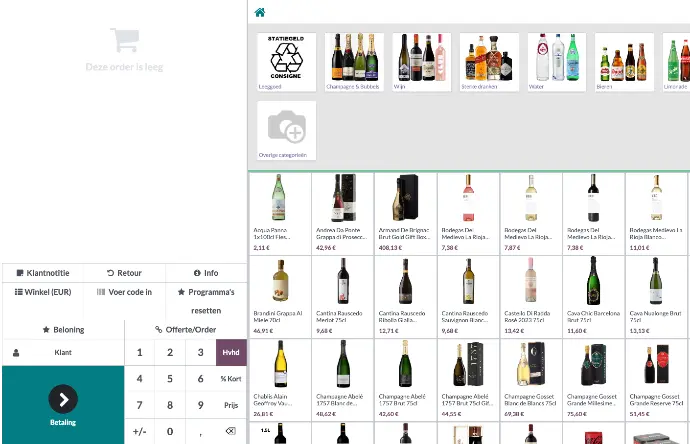Switch the numpad to % Kort mode
The height and width of the screenshot is (444, 690).
click(x=231, y=379)
